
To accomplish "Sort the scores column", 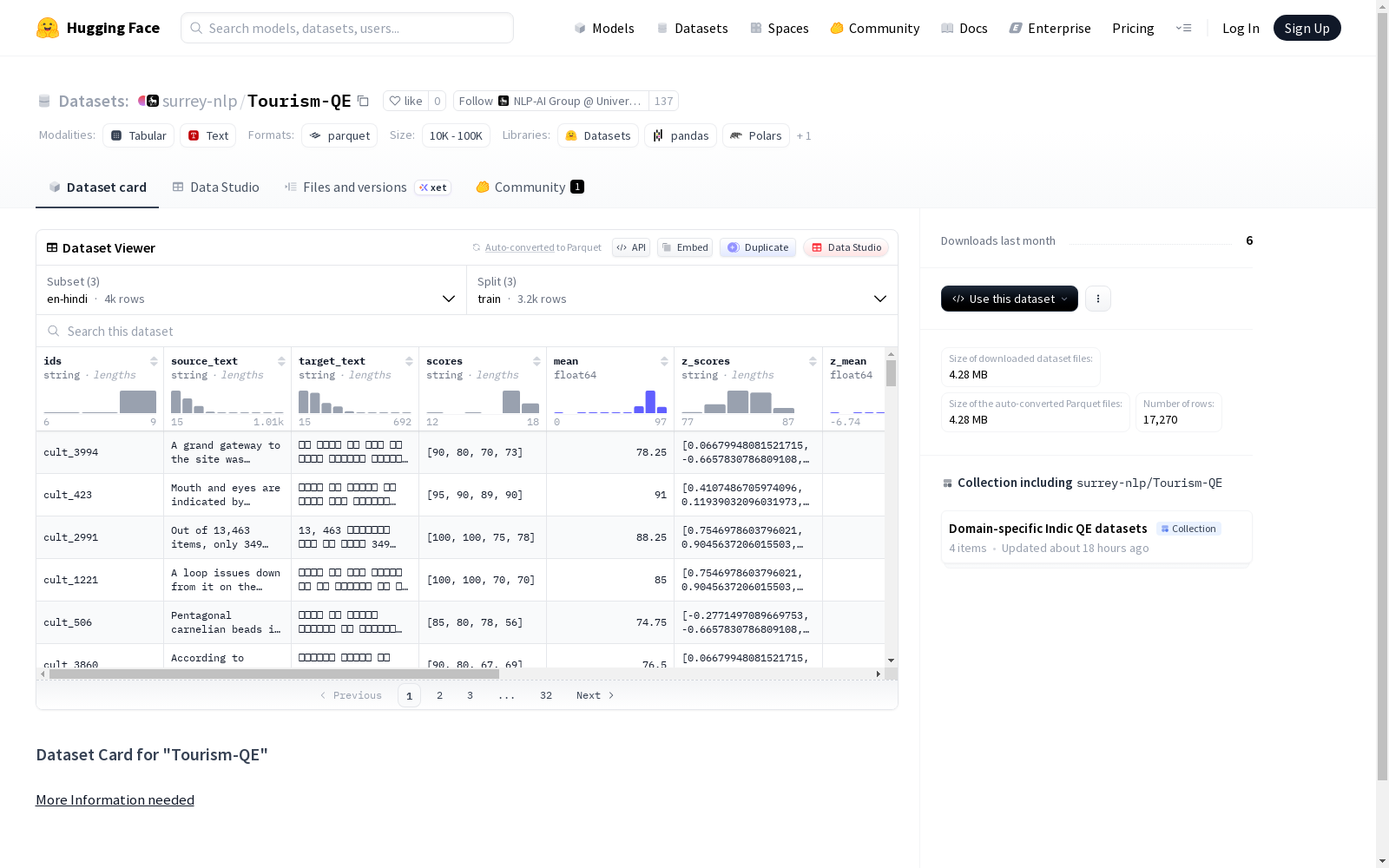I will tap(537, 361).
